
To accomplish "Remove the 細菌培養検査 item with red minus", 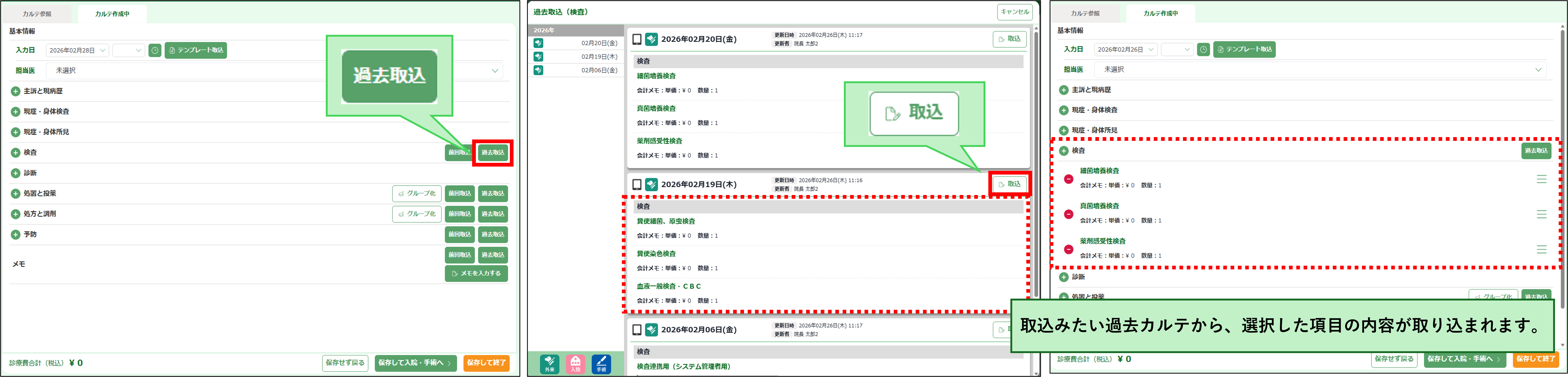I will tap(1068, 179).
